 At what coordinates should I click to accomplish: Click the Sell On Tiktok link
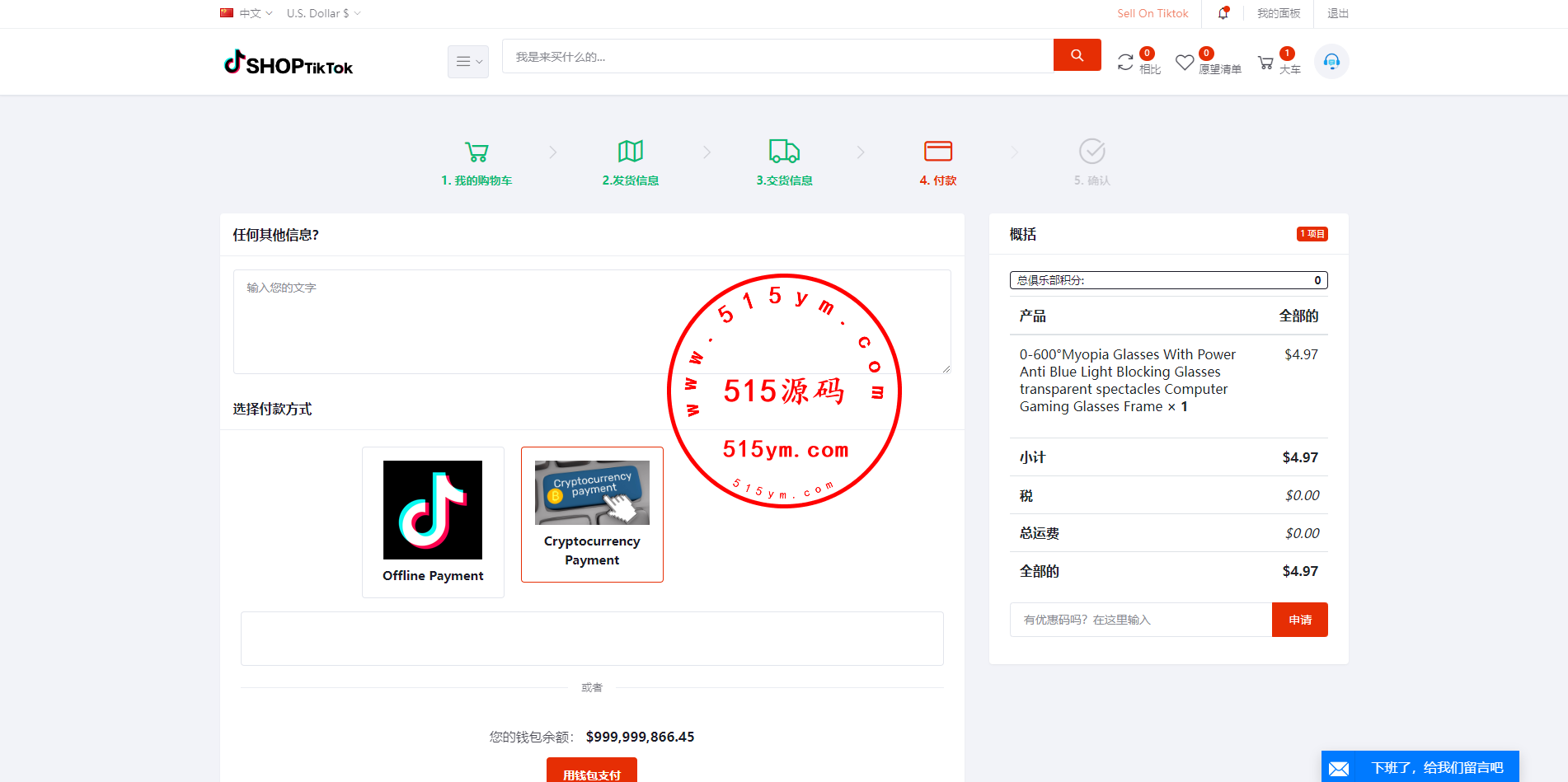point(1153,13)
